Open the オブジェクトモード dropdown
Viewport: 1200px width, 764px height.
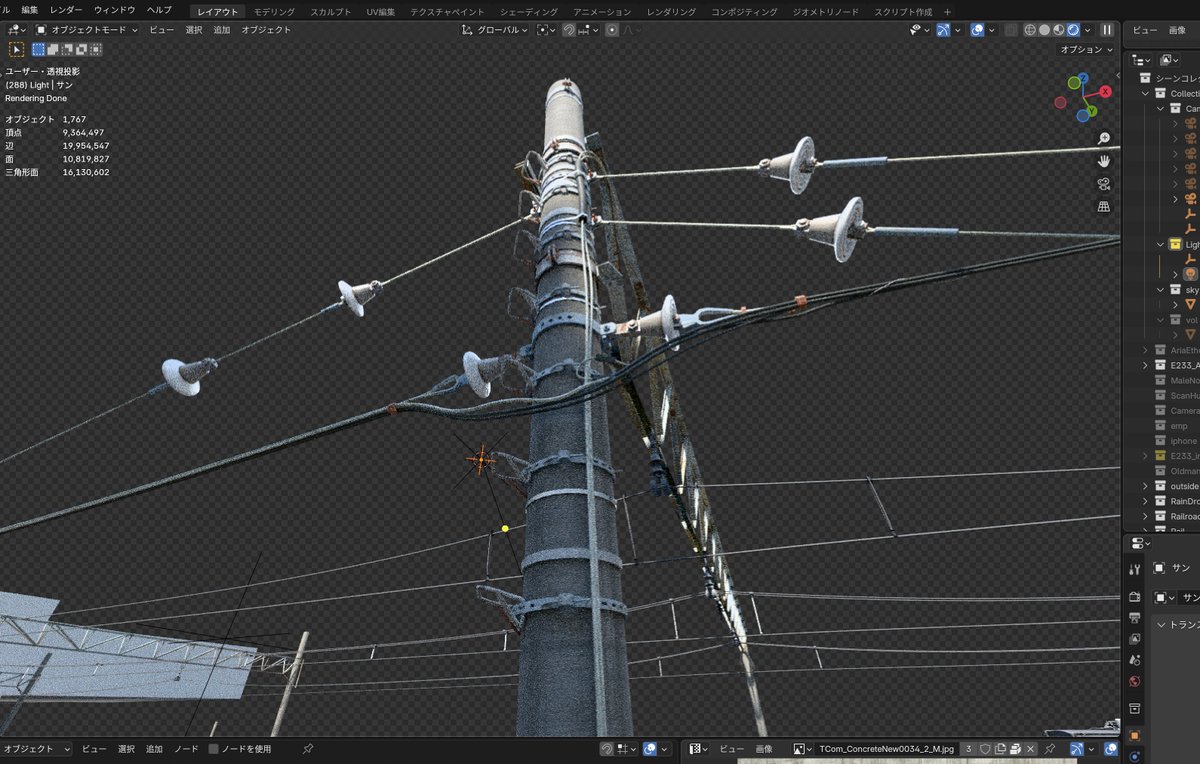87,30
